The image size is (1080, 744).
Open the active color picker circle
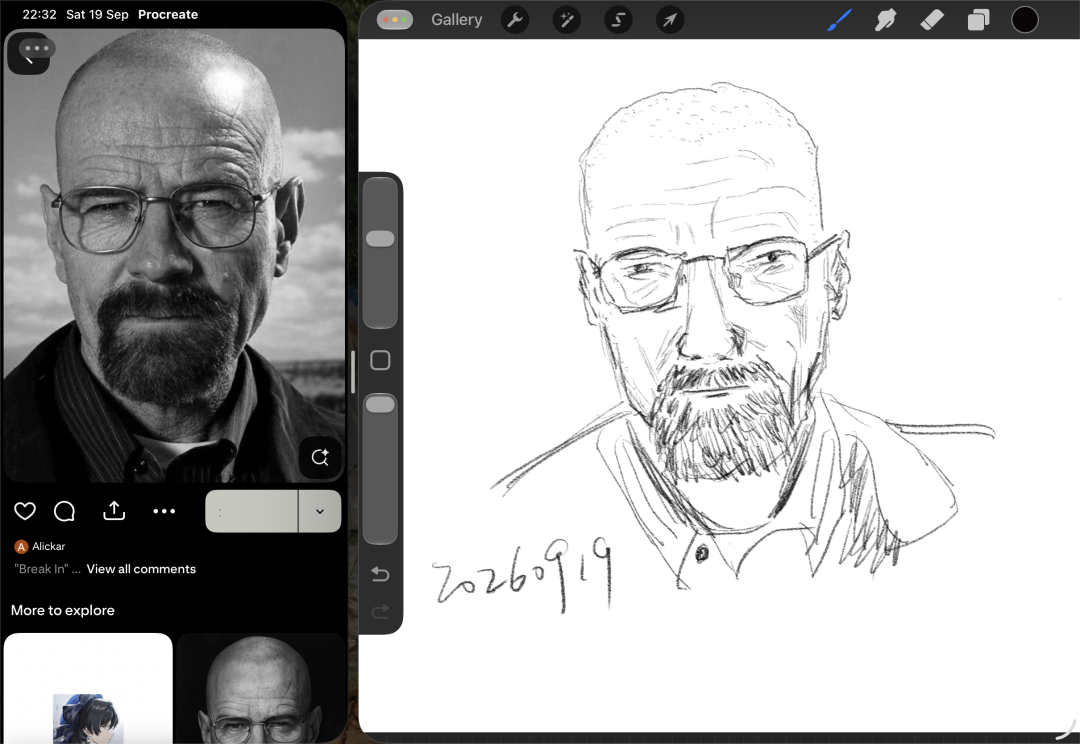point(1024,20)
